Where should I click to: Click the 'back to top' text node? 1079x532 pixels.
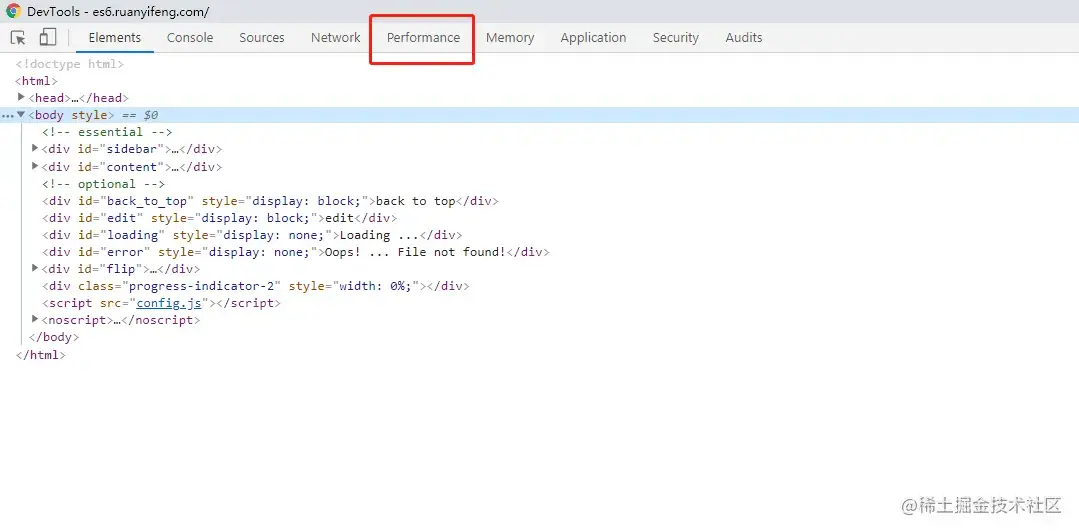tap(416, 201)
